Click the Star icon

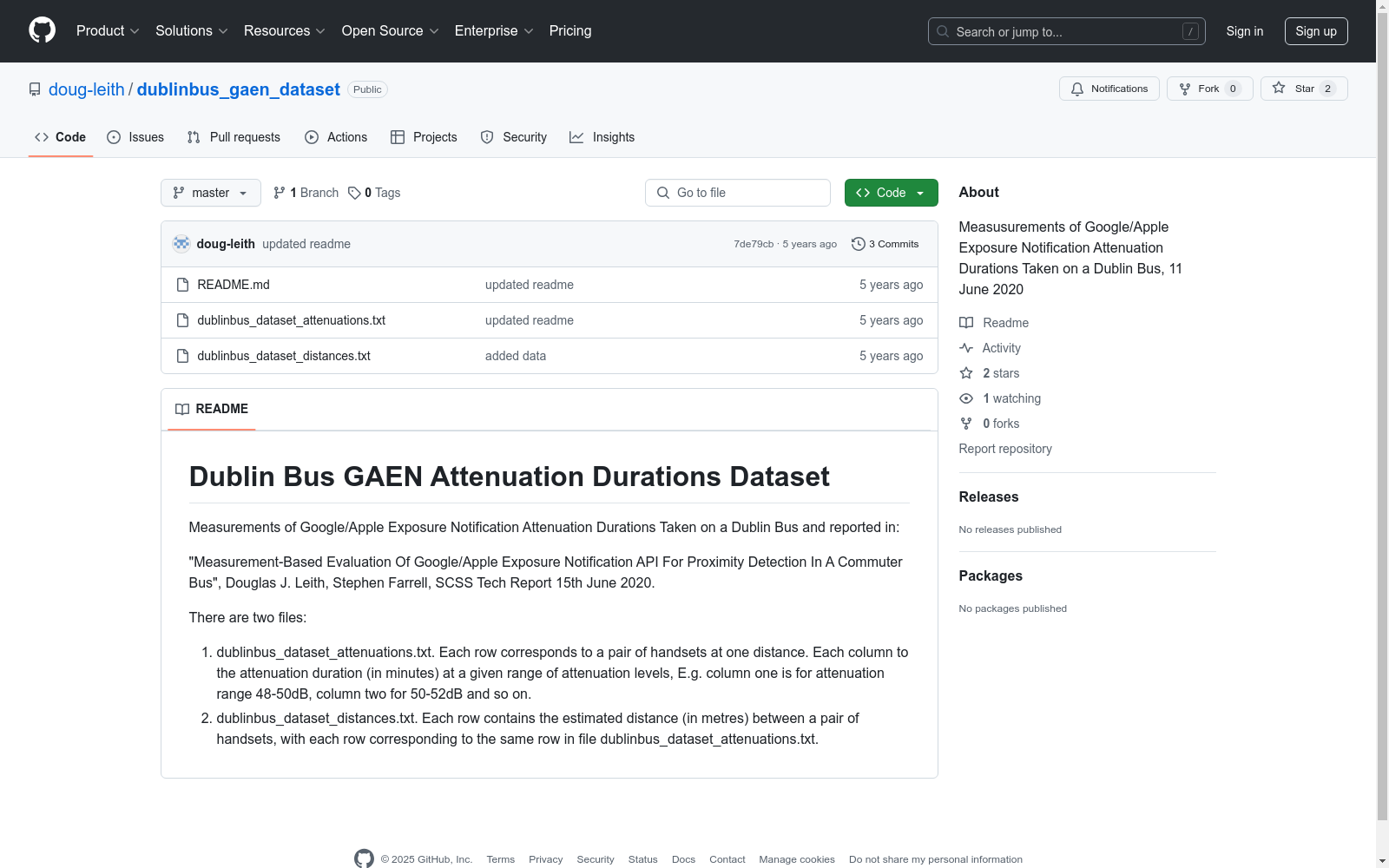click(1279, 88)
